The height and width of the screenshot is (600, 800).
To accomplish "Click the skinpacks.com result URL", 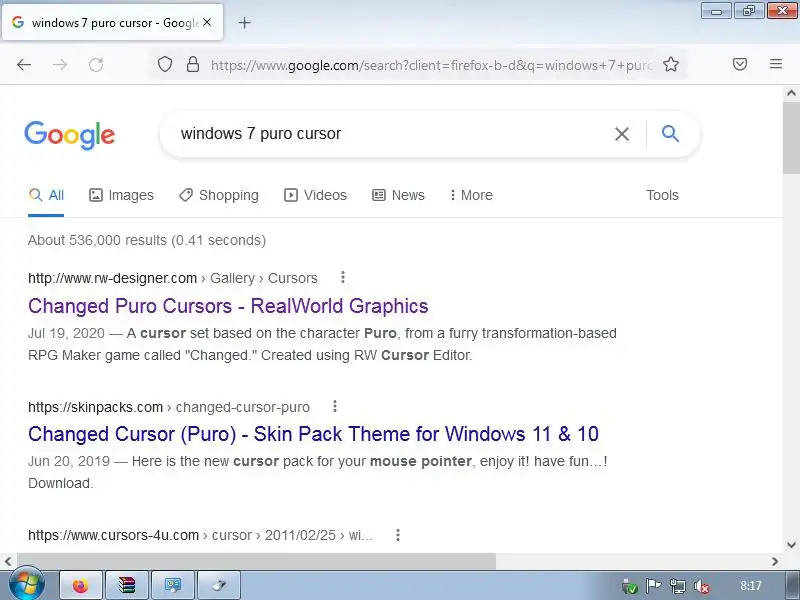I will (169, 407).
